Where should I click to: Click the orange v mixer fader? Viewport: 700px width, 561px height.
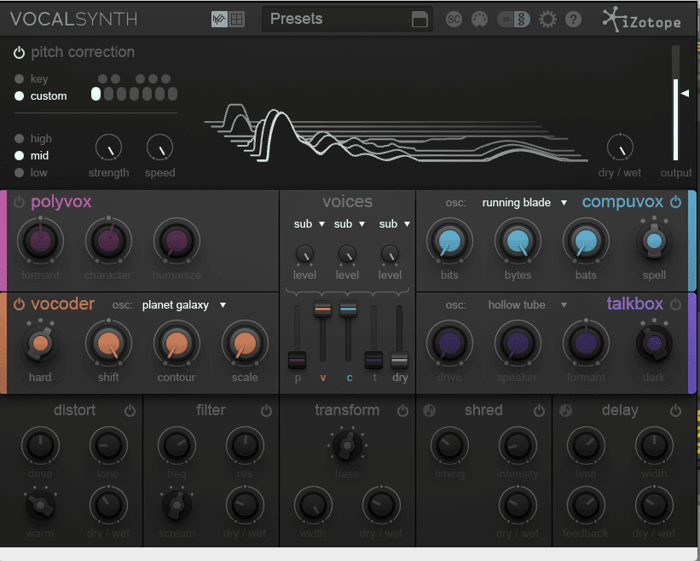click(322, 309)
